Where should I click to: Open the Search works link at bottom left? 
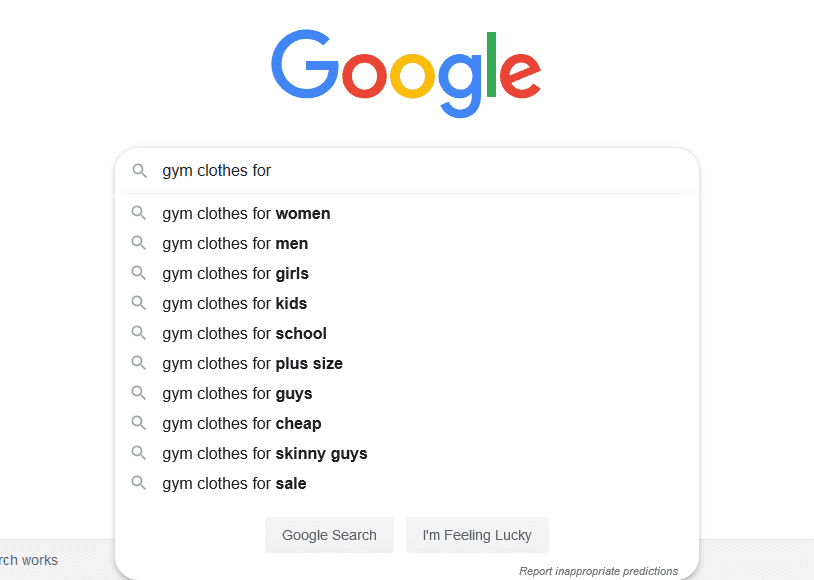[x=28, y=560]
